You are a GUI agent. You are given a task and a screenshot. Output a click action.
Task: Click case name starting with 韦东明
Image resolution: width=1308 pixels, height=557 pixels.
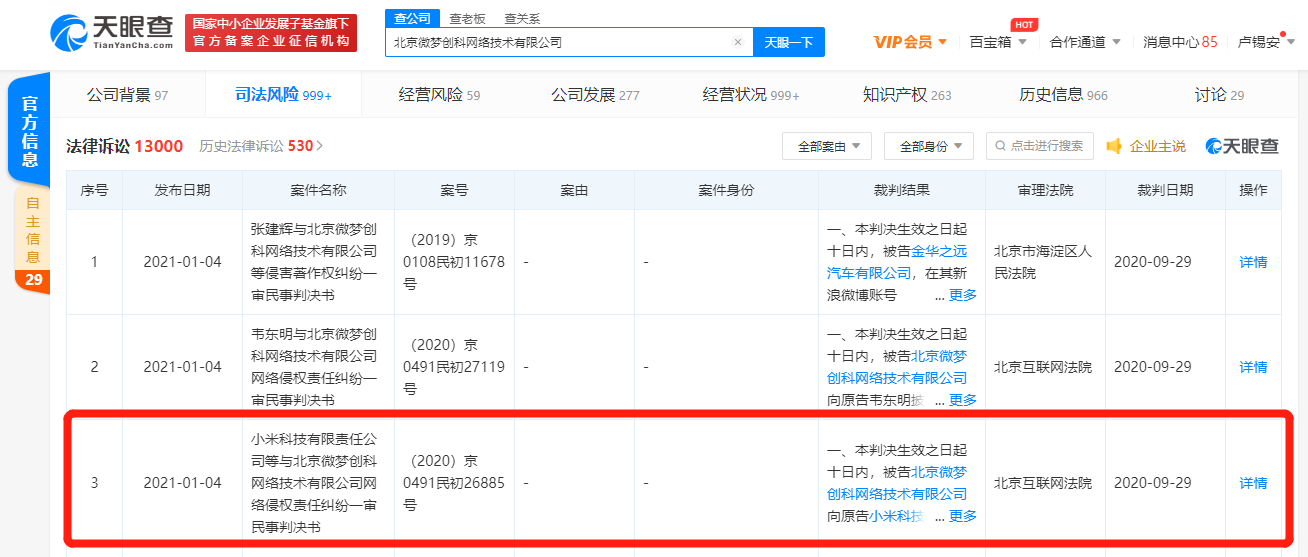coord(313,367)
